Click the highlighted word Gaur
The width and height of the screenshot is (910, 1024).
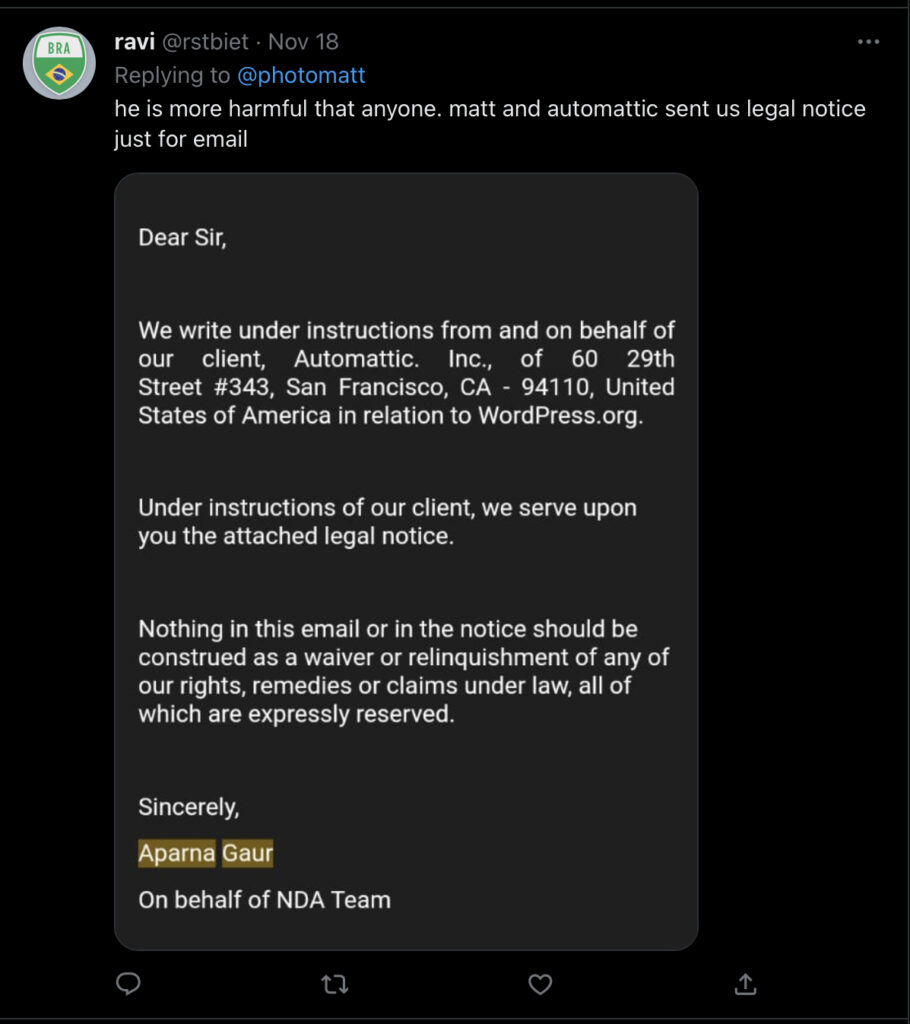(x=247, y=853)
